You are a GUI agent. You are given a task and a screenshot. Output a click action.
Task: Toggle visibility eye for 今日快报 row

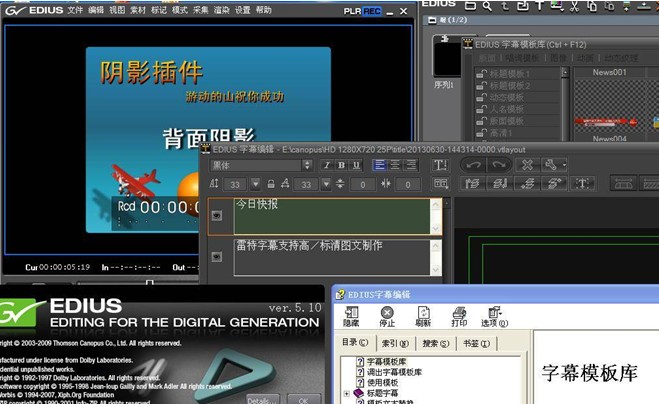217,216
